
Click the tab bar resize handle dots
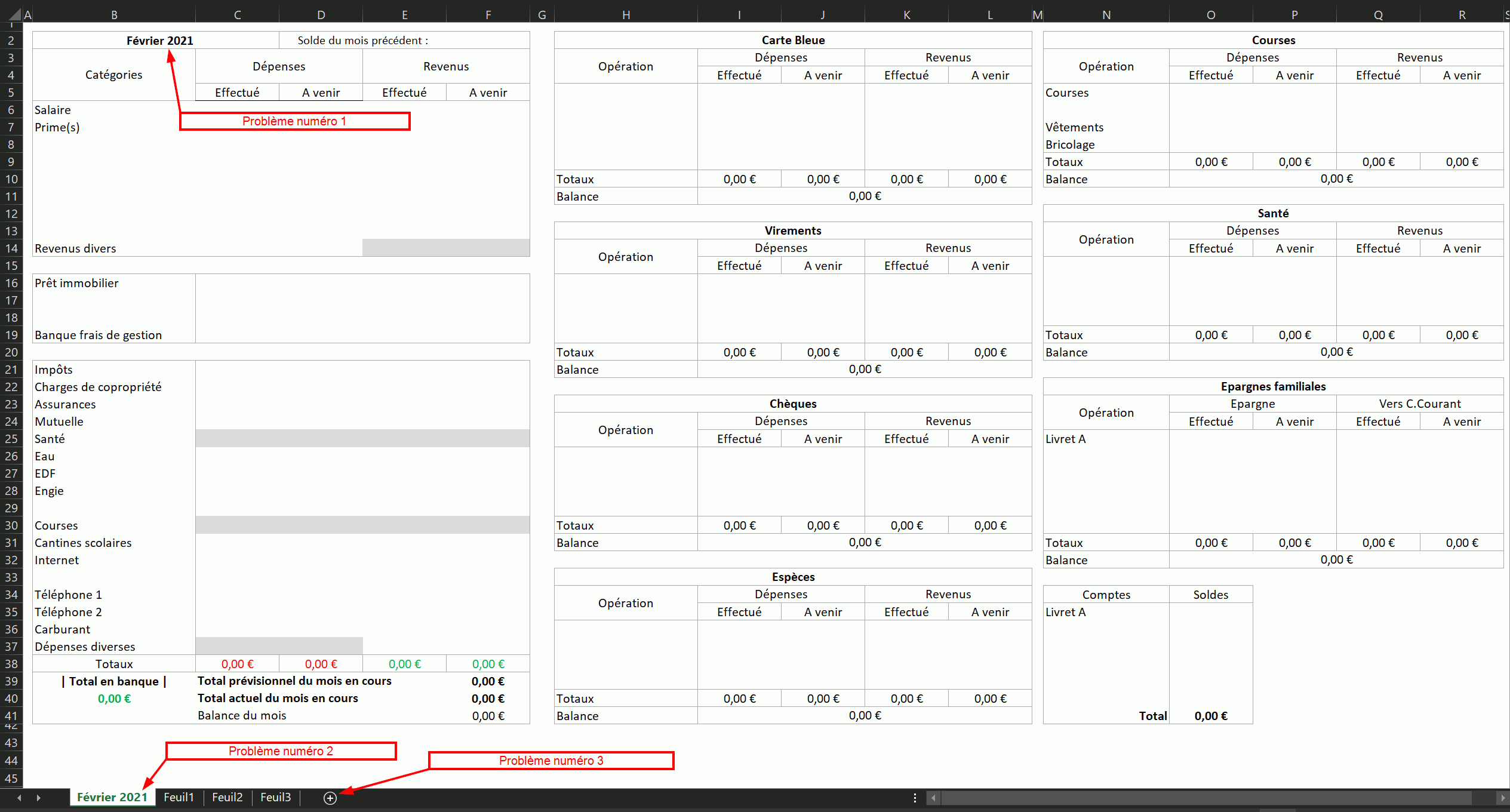tap(915, 798)
